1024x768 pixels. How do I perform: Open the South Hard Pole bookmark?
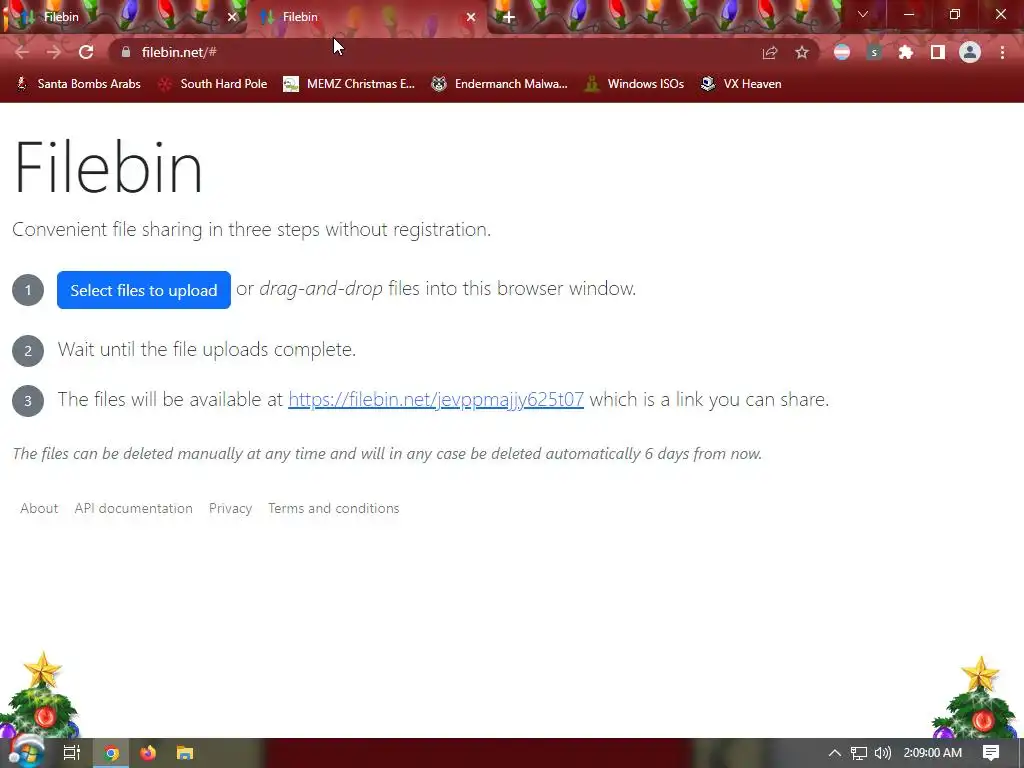(213, 84)
